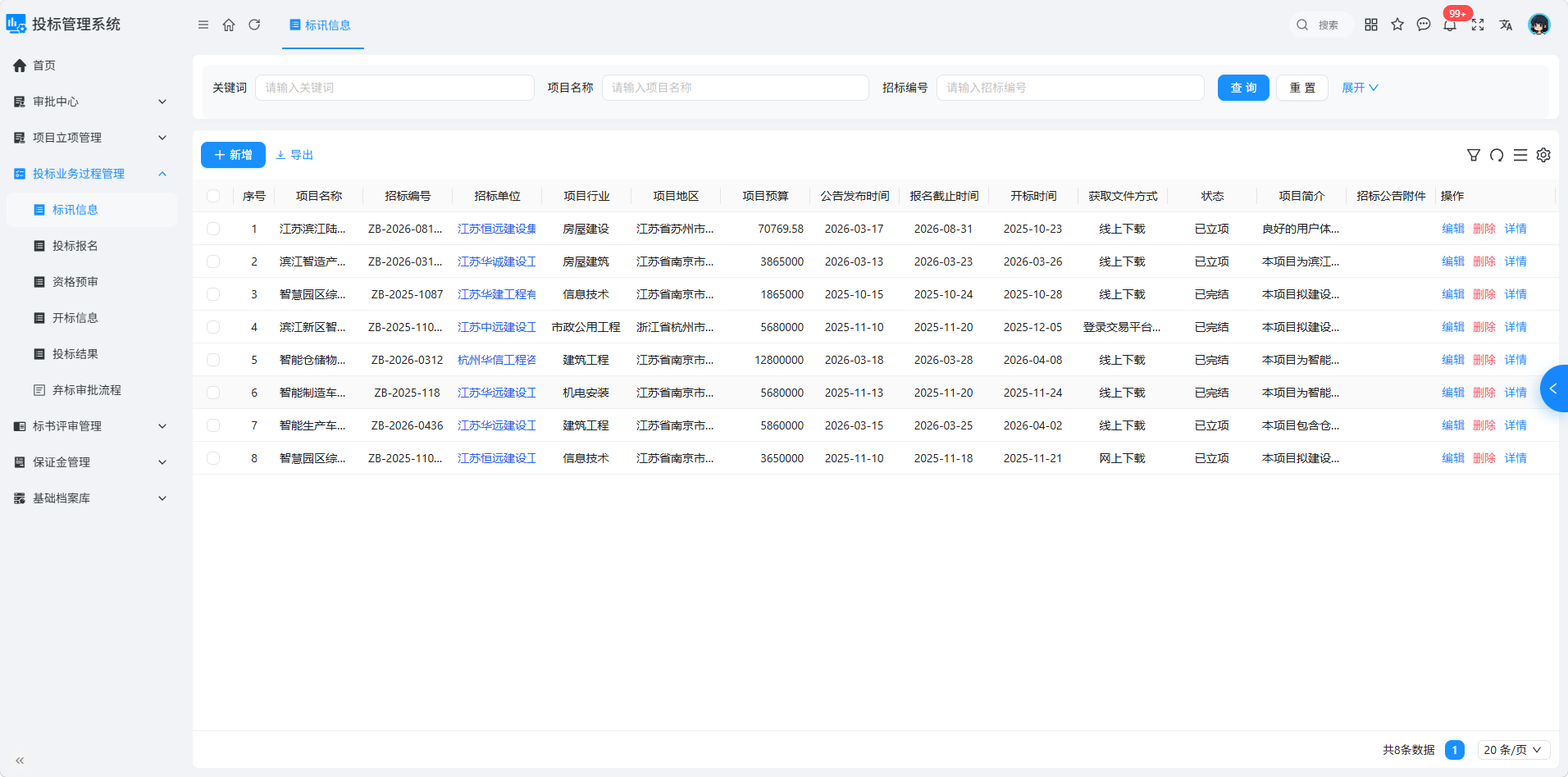Collapse the 投标业务过程管理 menu
The image size is (1568, 777).
coord(90,174)
